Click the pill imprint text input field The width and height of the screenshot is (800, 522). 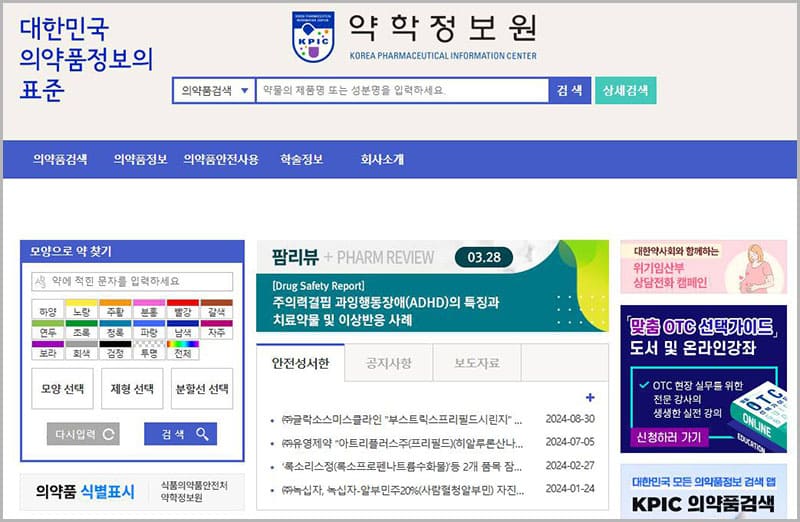pos(132,281)
